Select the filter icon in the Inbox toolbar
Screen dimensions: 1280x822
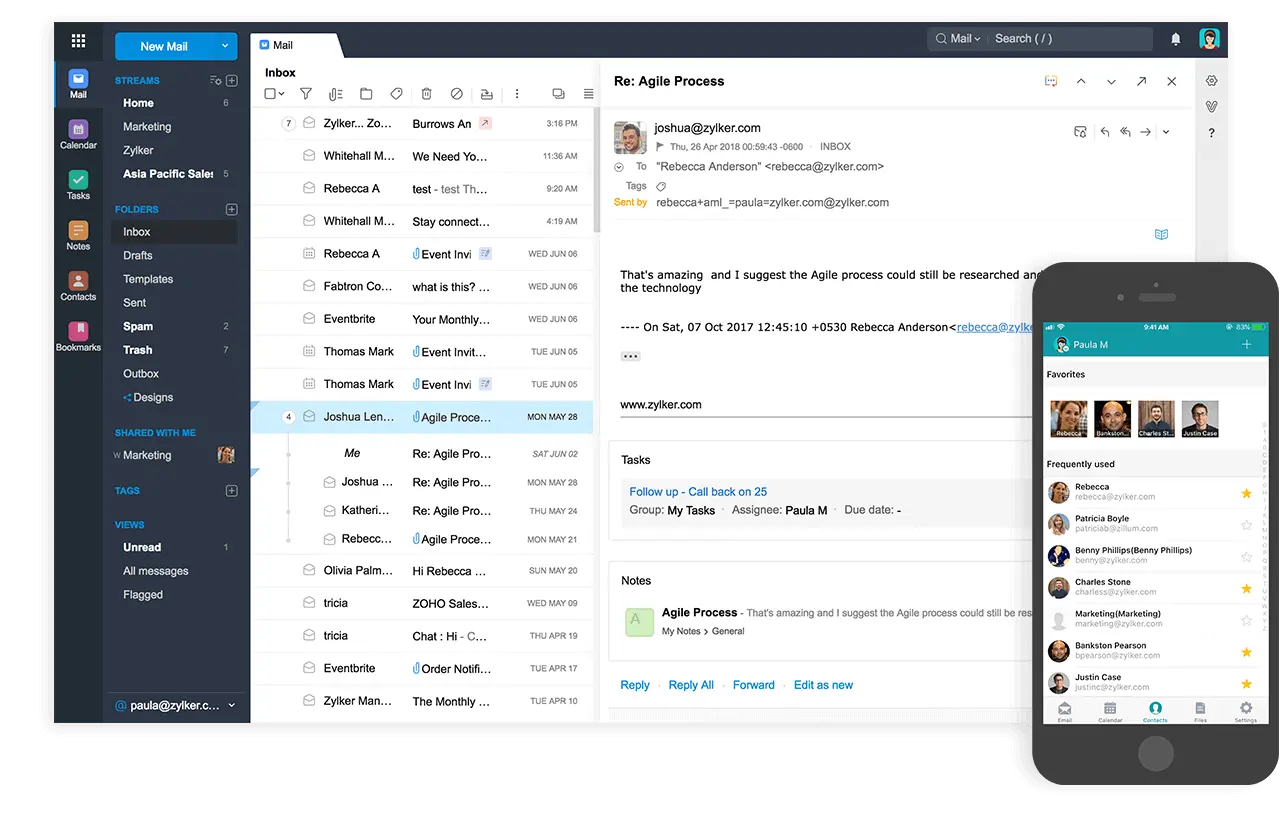click(306, 93)
